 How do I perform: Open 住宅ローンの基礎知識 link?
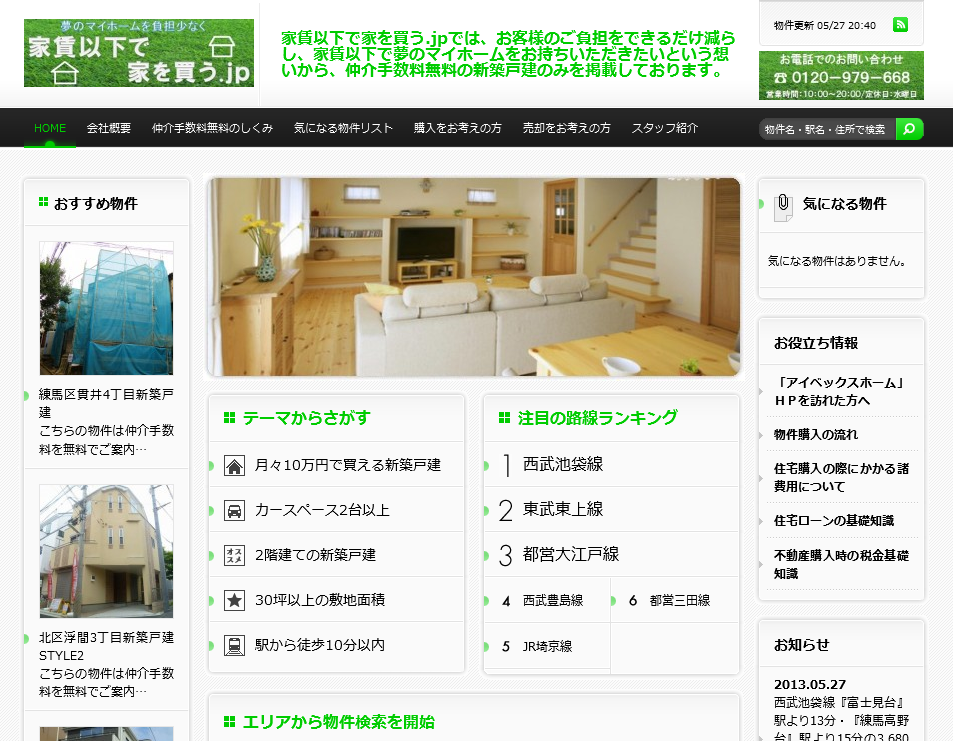pyautogui.click(x=834, y=521)
